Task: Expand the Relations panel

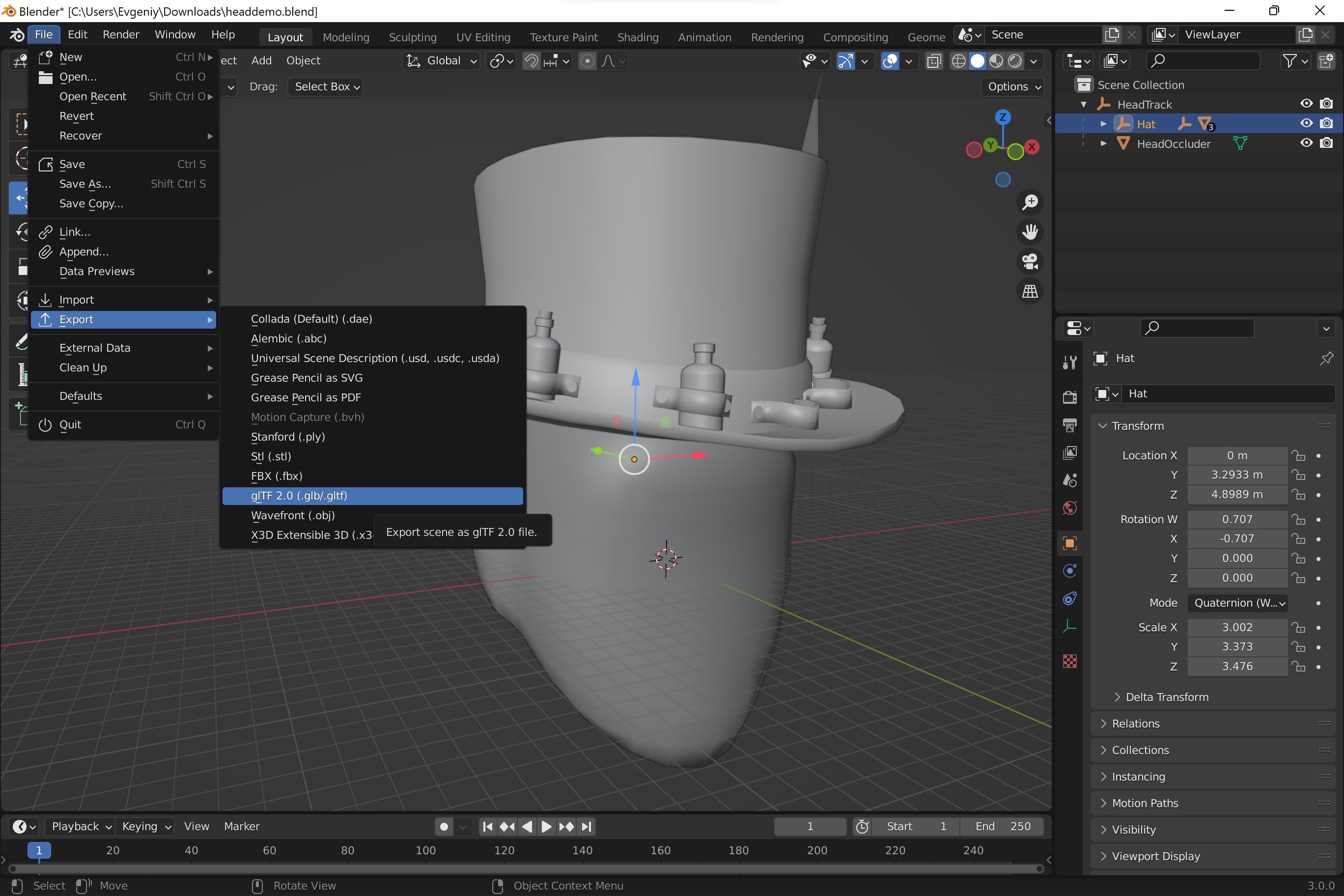Action: coord(1135,724)
